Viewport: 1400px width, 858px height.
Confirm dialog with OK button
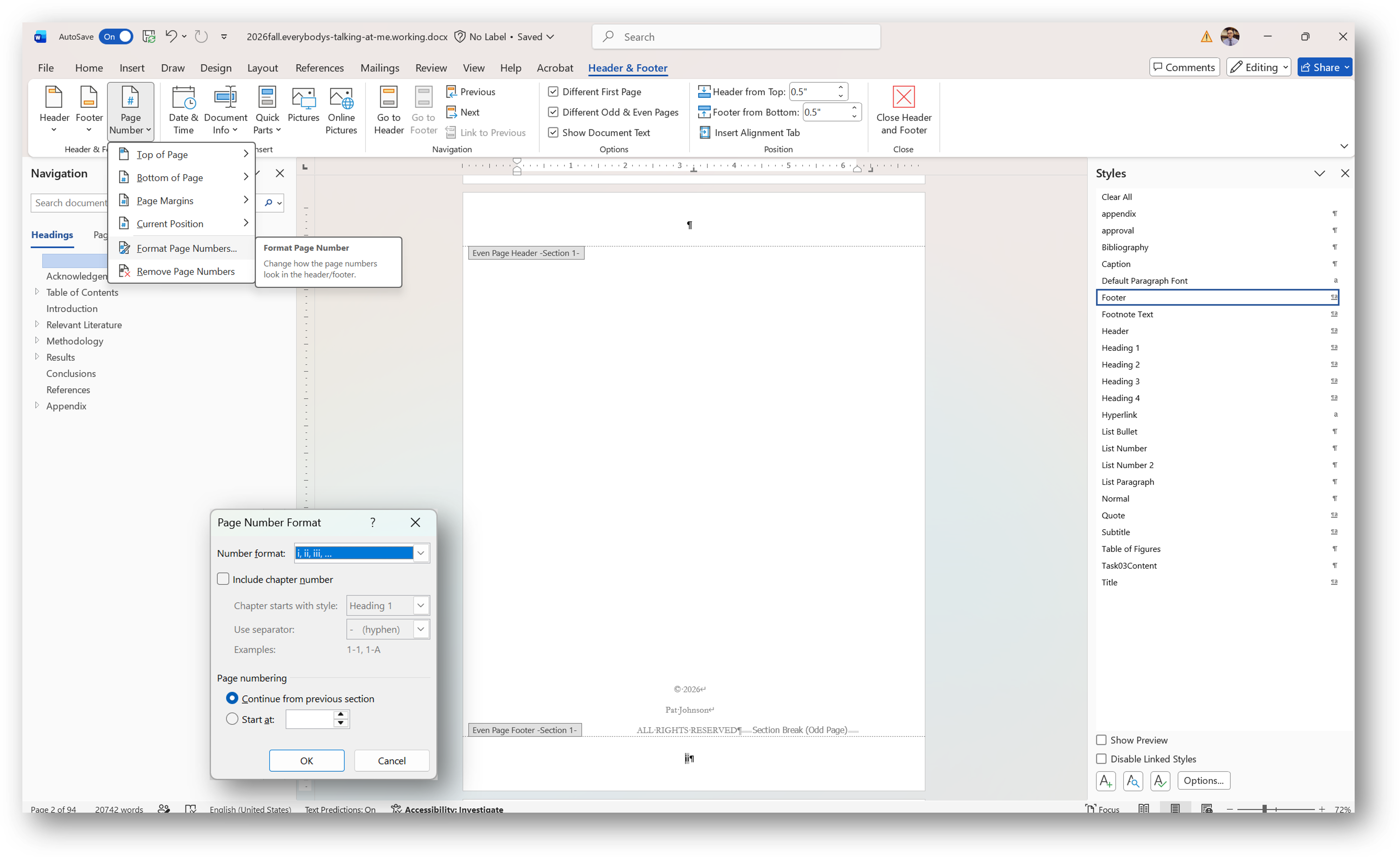click(x=307, y=760)
